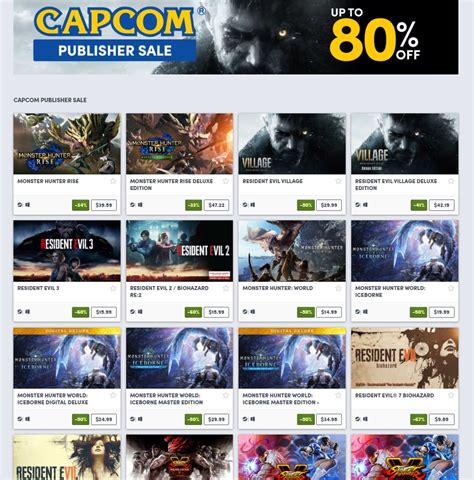Viewport: 474px width, 480px height.
Task: Click Windows platform icon under Resident Evil 3
Action: pos(28,312)
